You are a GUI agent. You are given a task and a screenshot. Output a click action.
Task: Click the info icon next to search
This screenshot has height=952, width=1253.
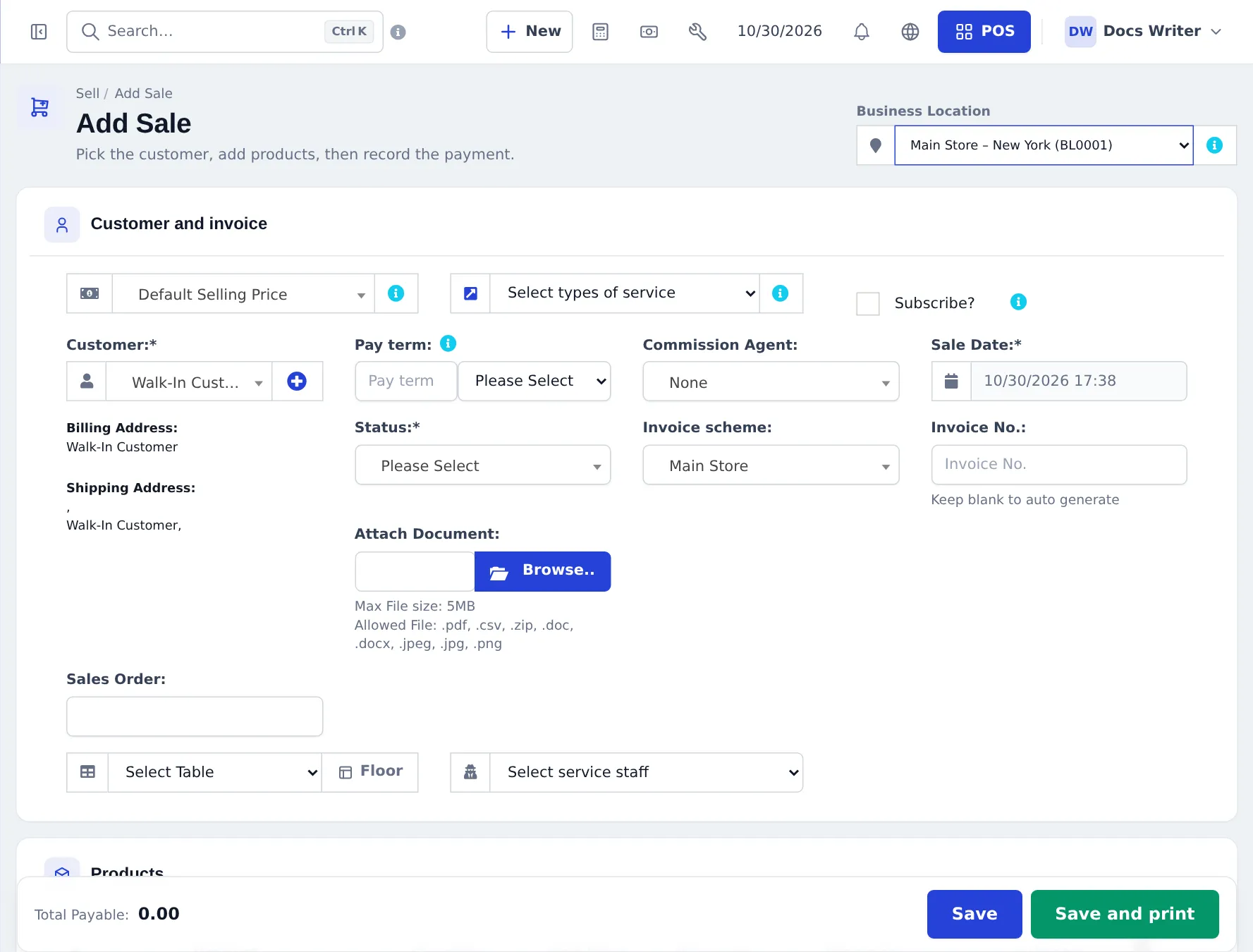point(398,32)
